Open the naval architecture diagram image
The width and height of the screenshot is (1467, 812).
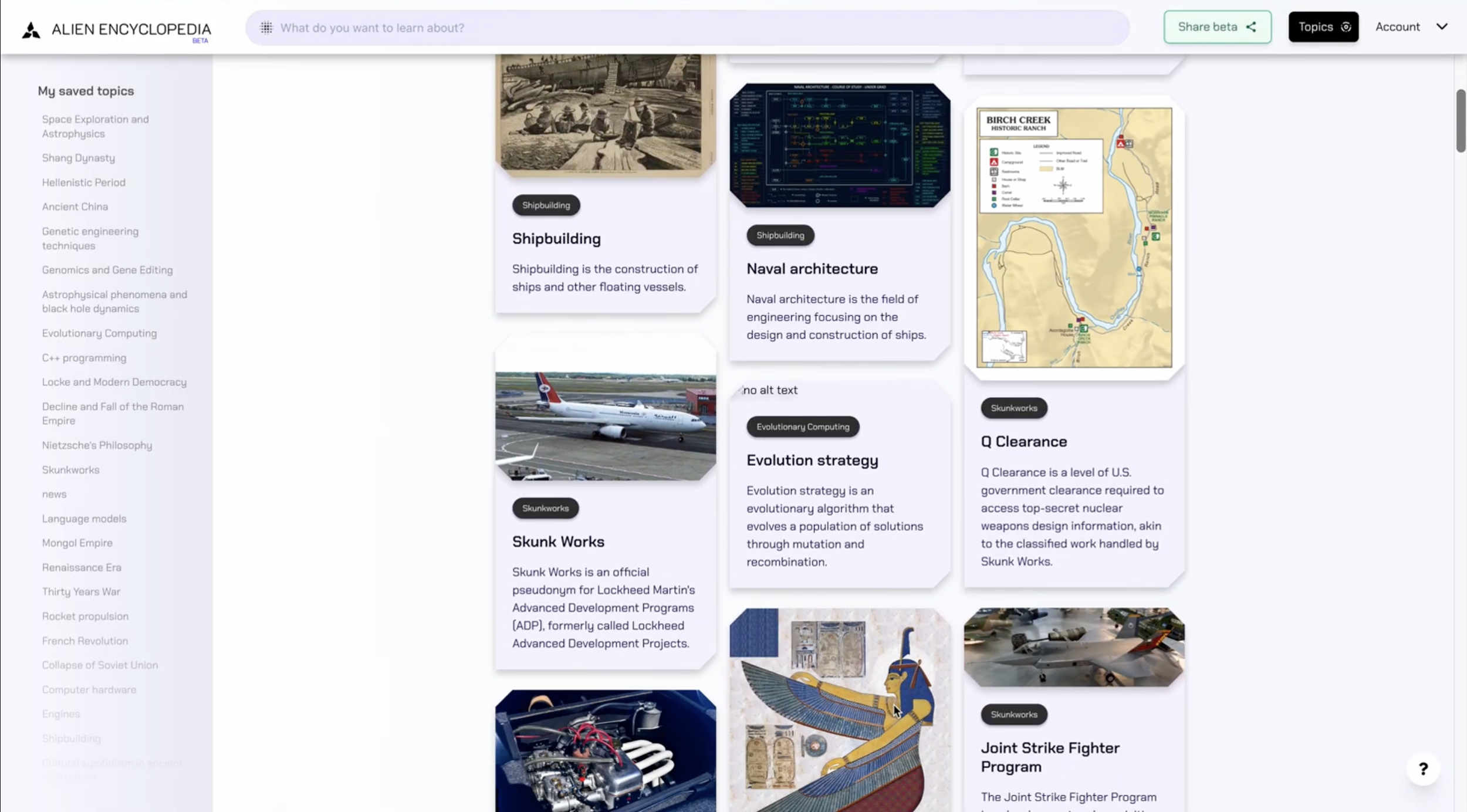[839, 145]
